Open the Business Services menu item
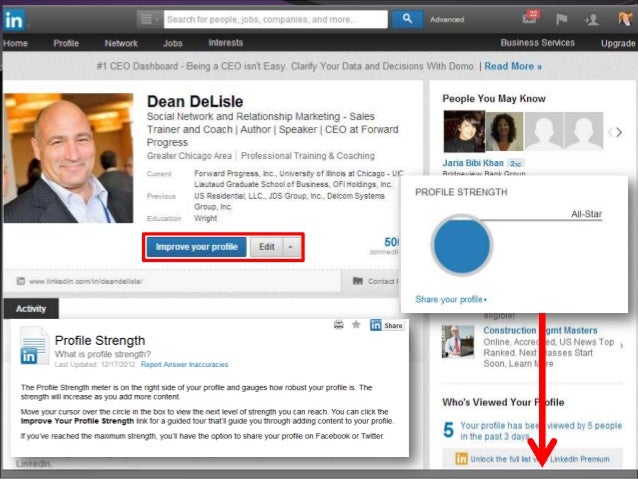The height and width of the screenshot is (479, 638). point(537,43)
